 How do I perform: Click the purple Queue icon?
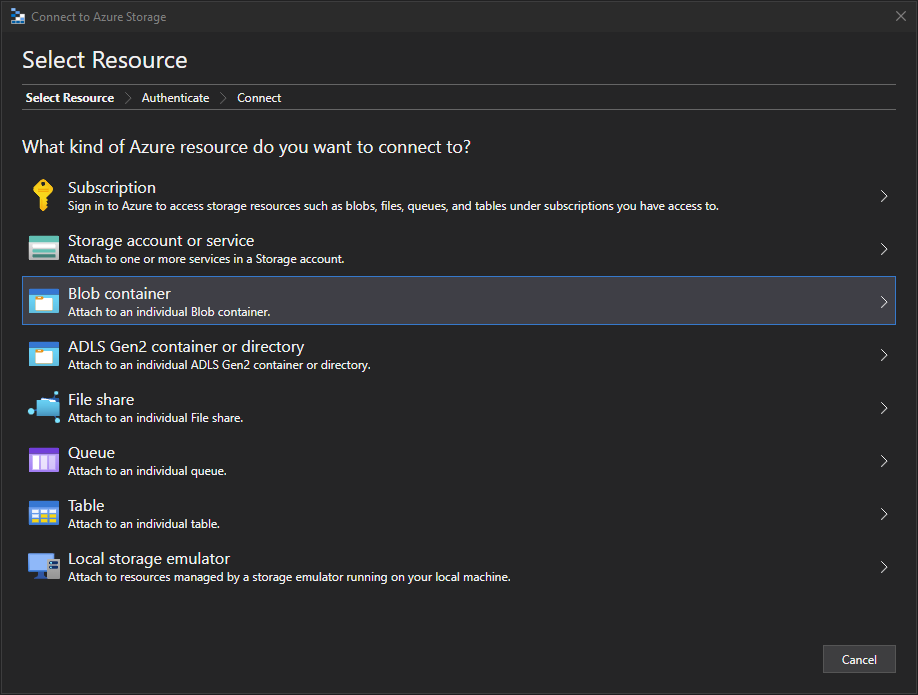click(x=44, y=460)
